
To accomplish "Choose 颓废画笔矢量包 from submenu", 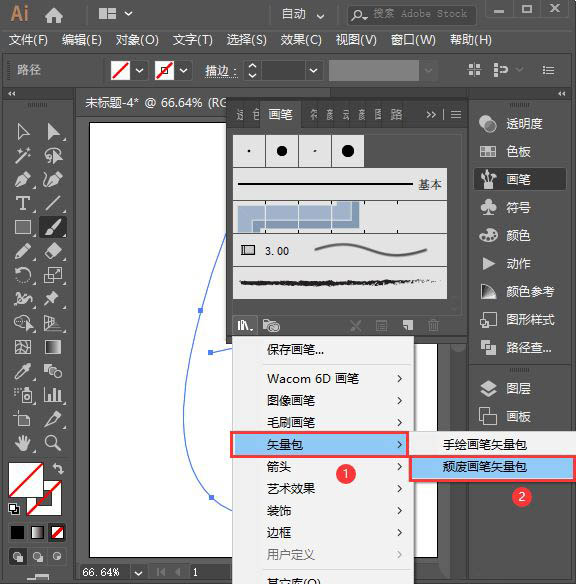I will pyautogui.click(x=491, y=467).
